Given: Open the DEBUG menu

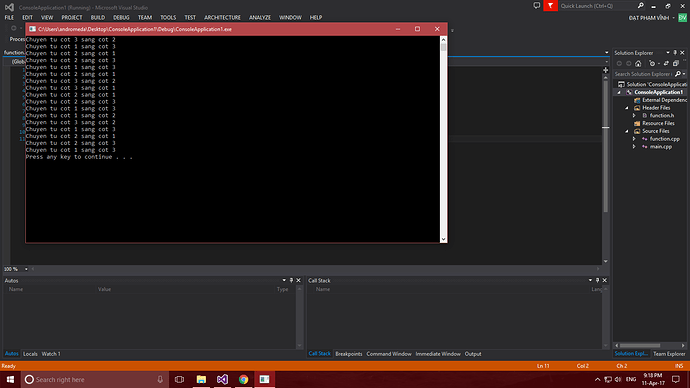Looking at the screenshot, I should point(121,18).
